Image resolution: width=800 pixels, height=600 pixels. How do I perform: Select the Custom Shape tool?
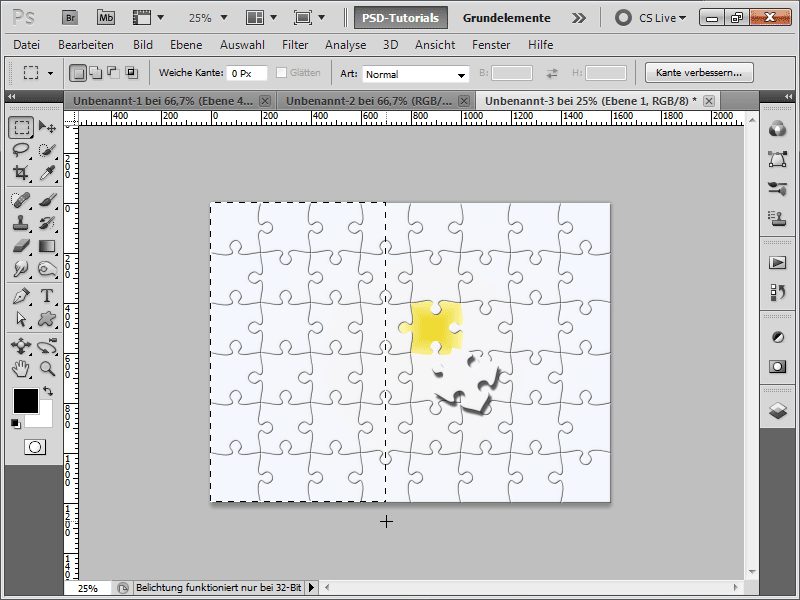tap(47, 319)
